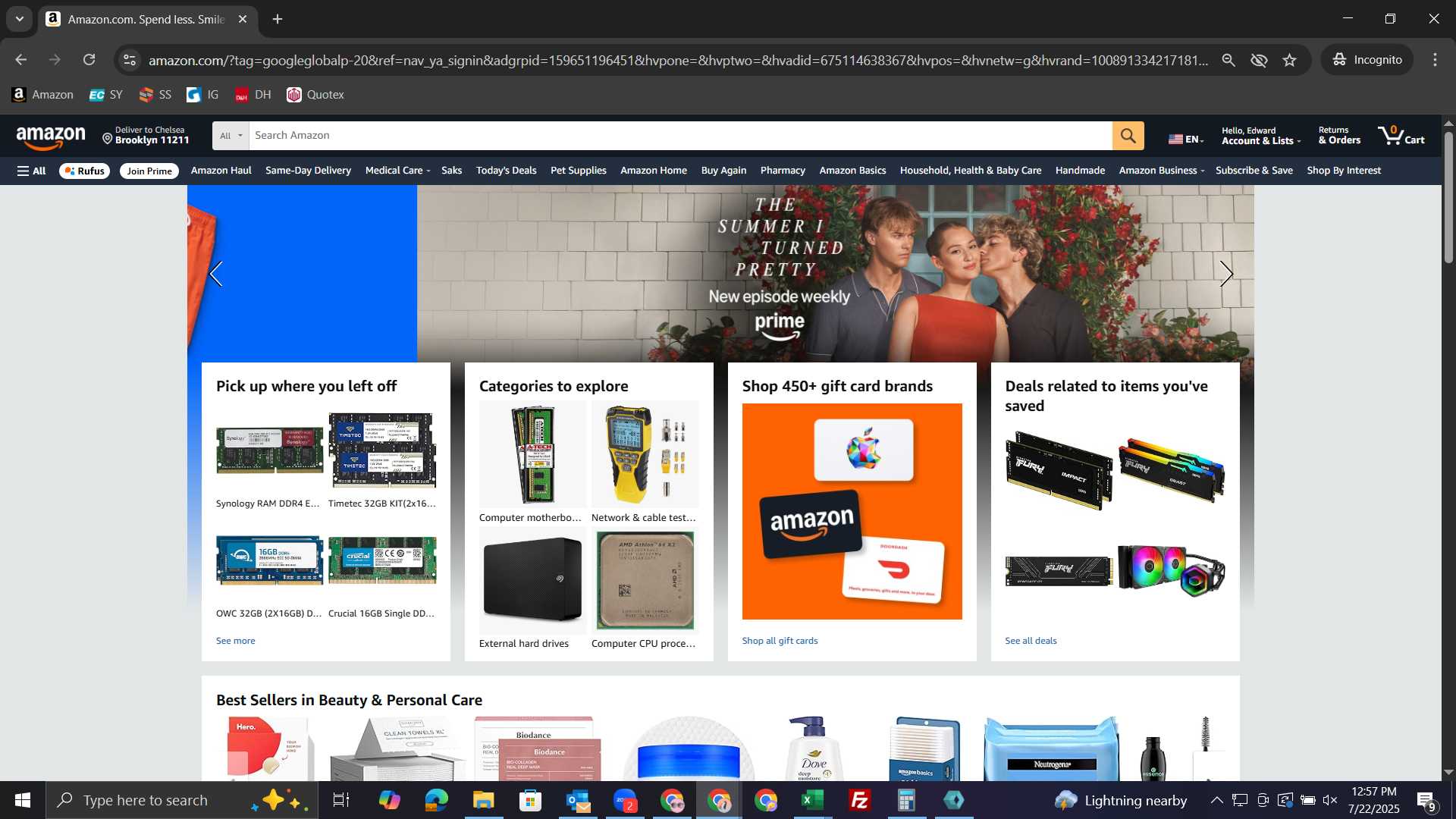Open Returns & Orders
Viewport: 1456px width, 819px height.
click(1339, 136)
